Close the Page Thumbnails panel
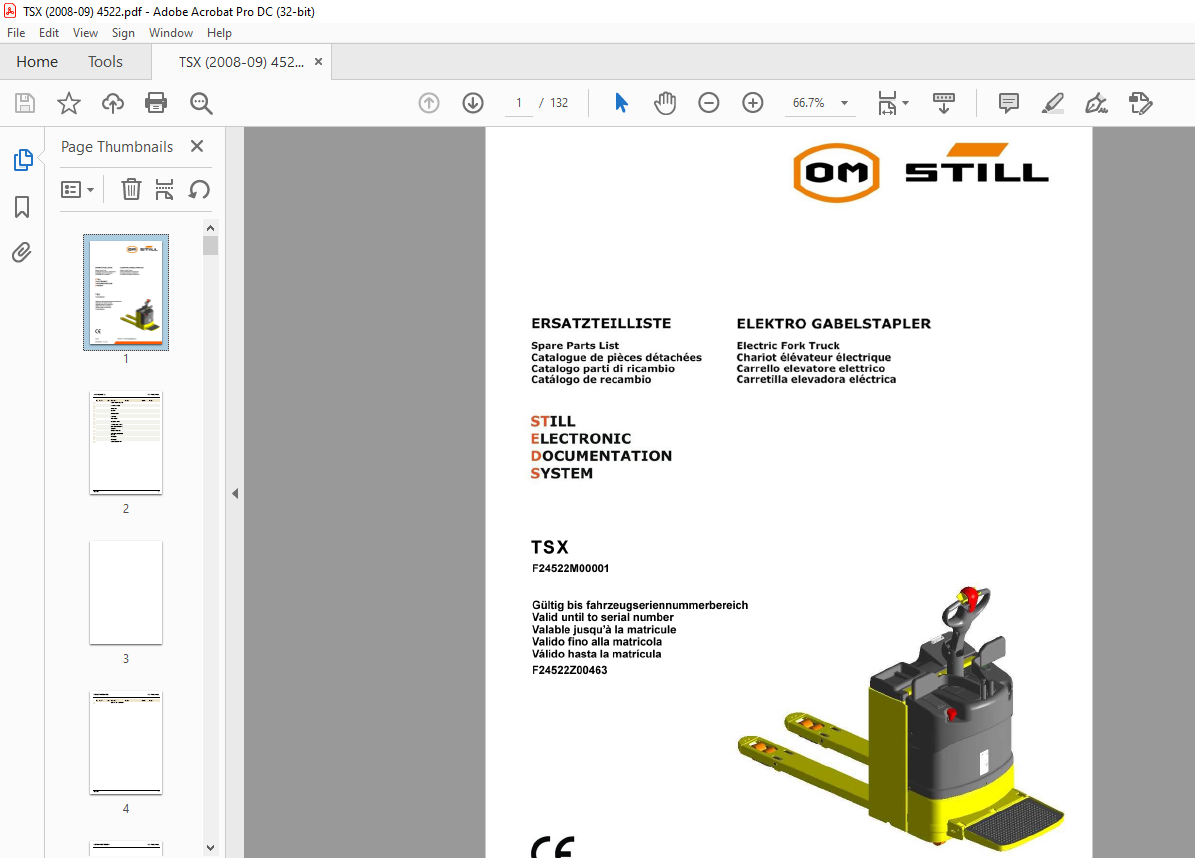The height and width of the screenshot is (858, 1195). pyautogui.click(x=197, y=146)
